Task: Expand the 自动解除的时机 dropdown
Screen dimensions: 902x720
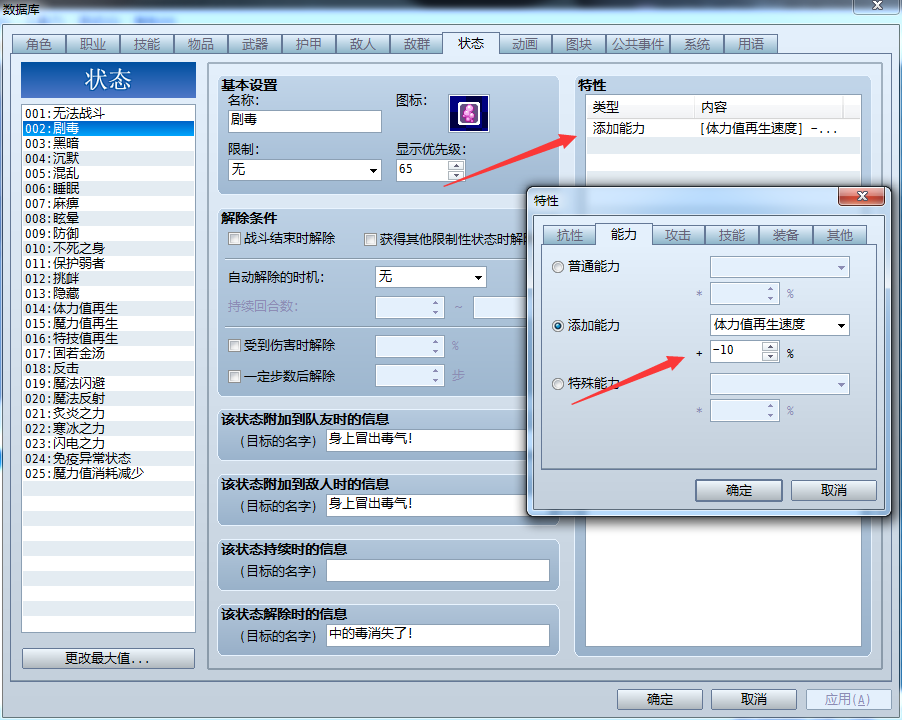Action: [x=430, y=277]
